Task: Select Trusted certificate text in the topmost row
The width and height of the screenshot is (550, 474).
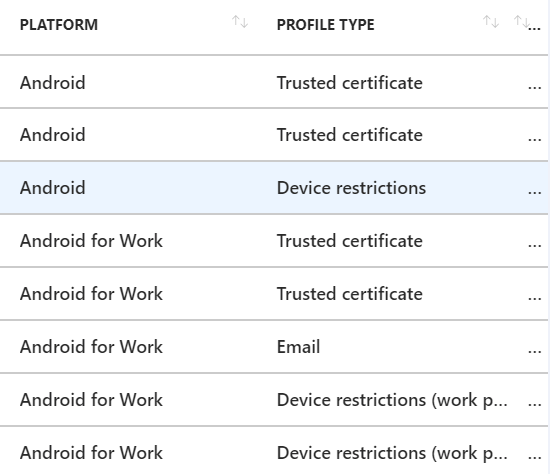Action: tap(349, 83)
